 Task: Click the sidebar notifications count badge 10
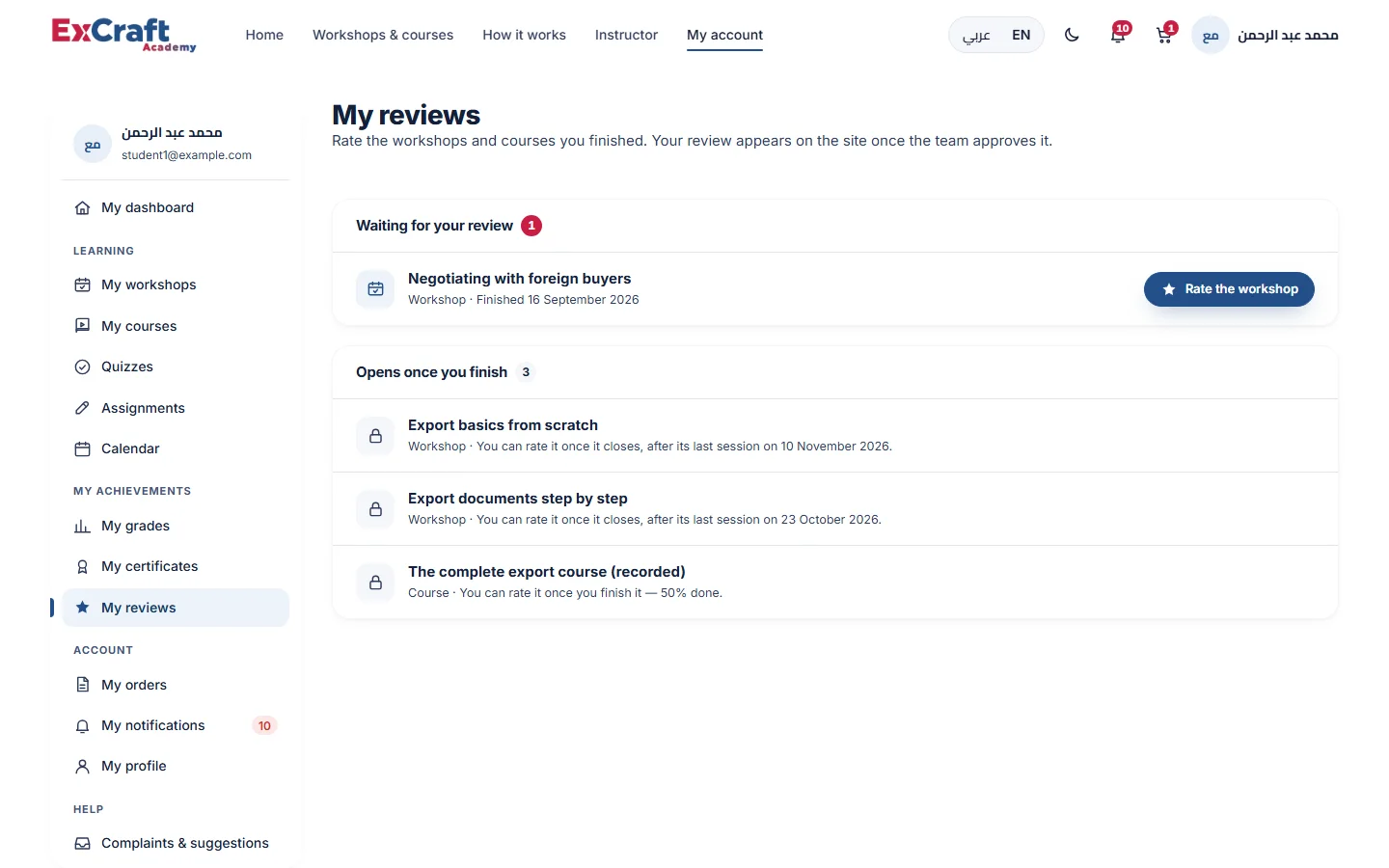tap(264, 725)
